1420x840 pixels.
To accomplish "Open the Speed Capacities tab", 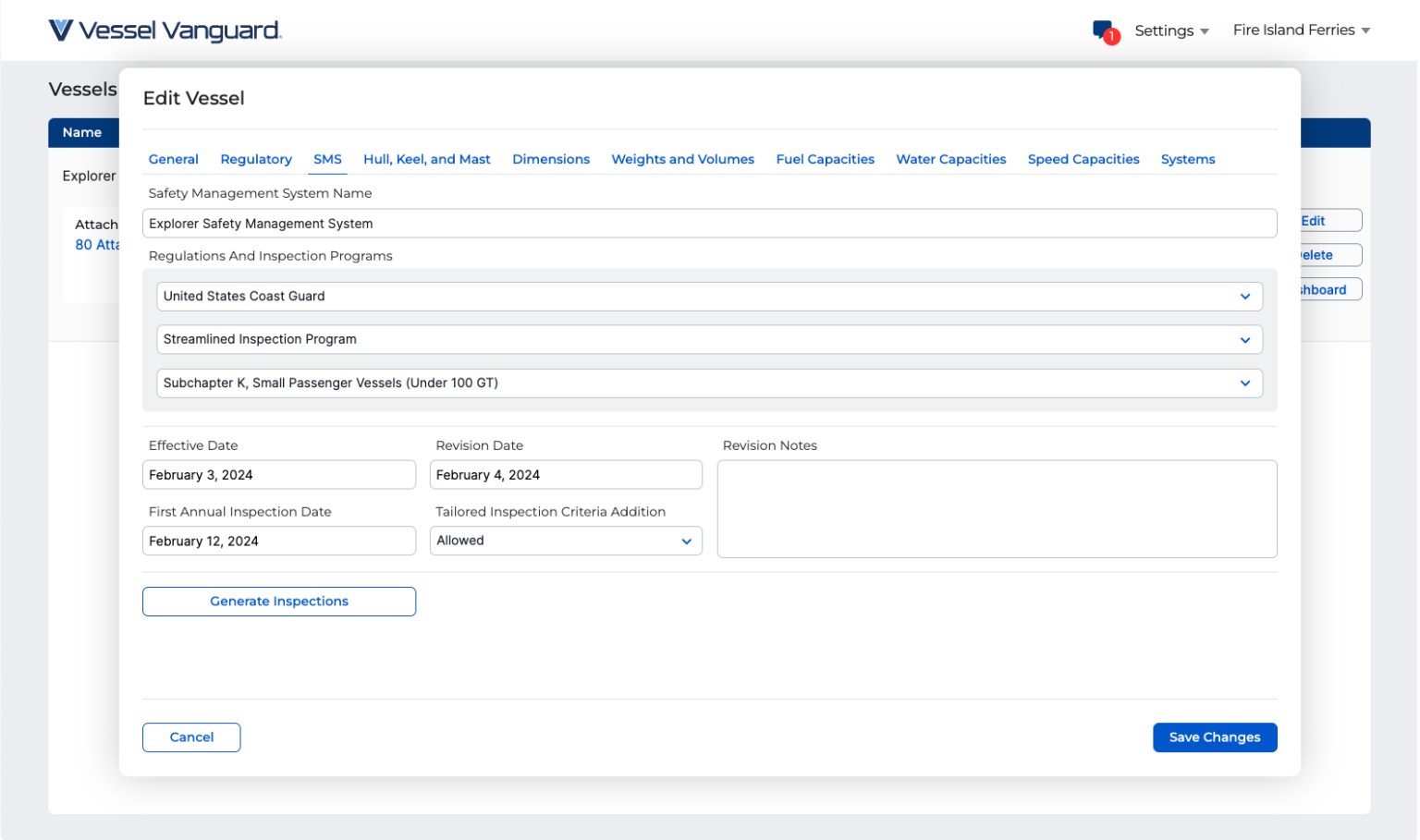I will (1083, 159).
